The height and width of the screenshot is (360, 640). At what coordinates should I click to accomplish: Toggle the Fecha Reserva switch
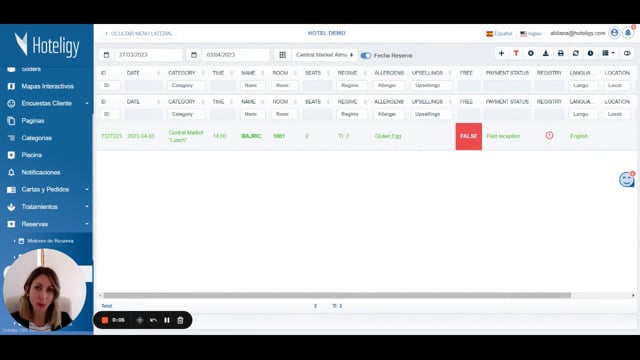point(366,56)
